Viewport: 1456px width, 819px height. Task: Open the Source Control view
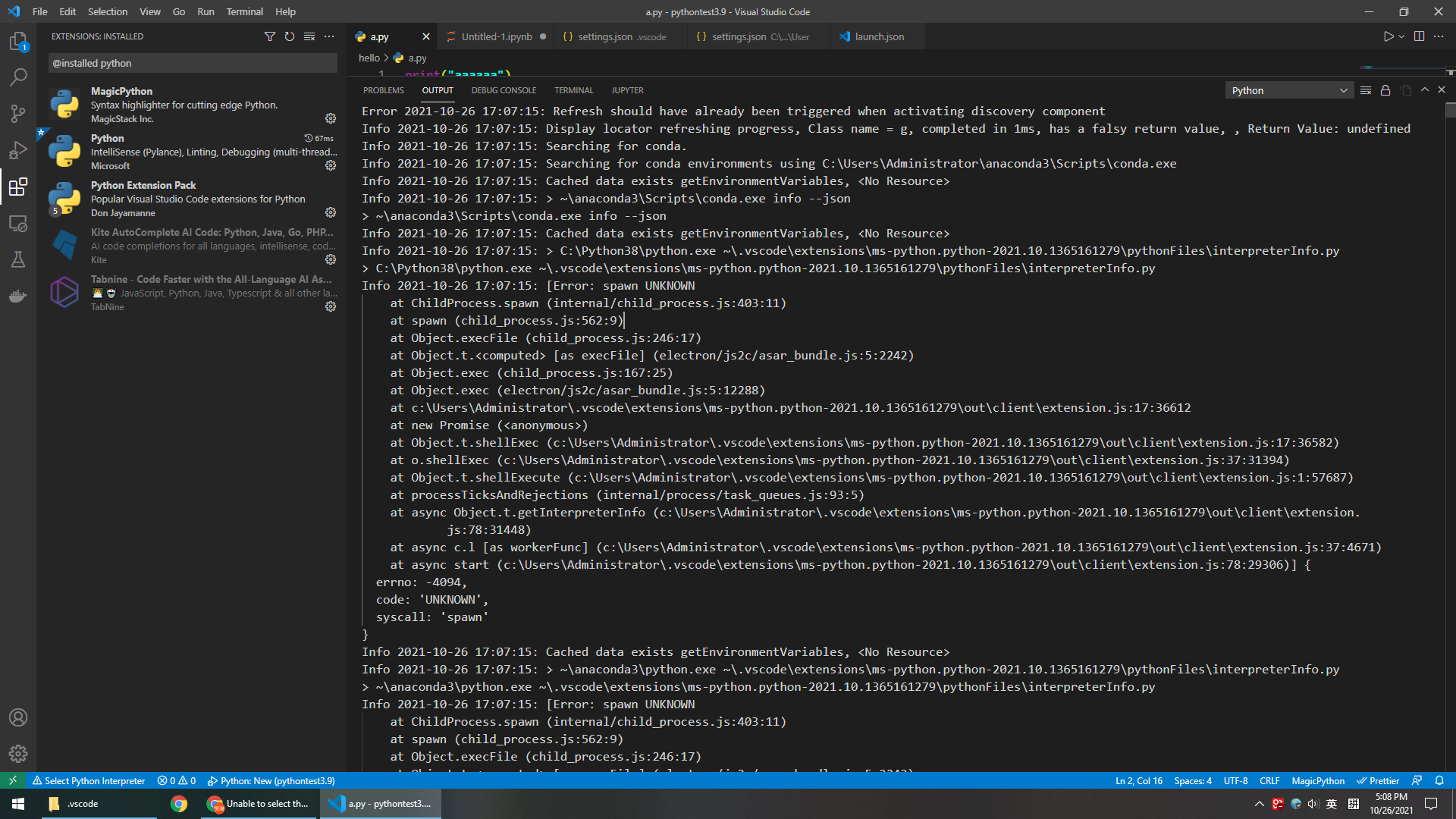coord(18,114)
